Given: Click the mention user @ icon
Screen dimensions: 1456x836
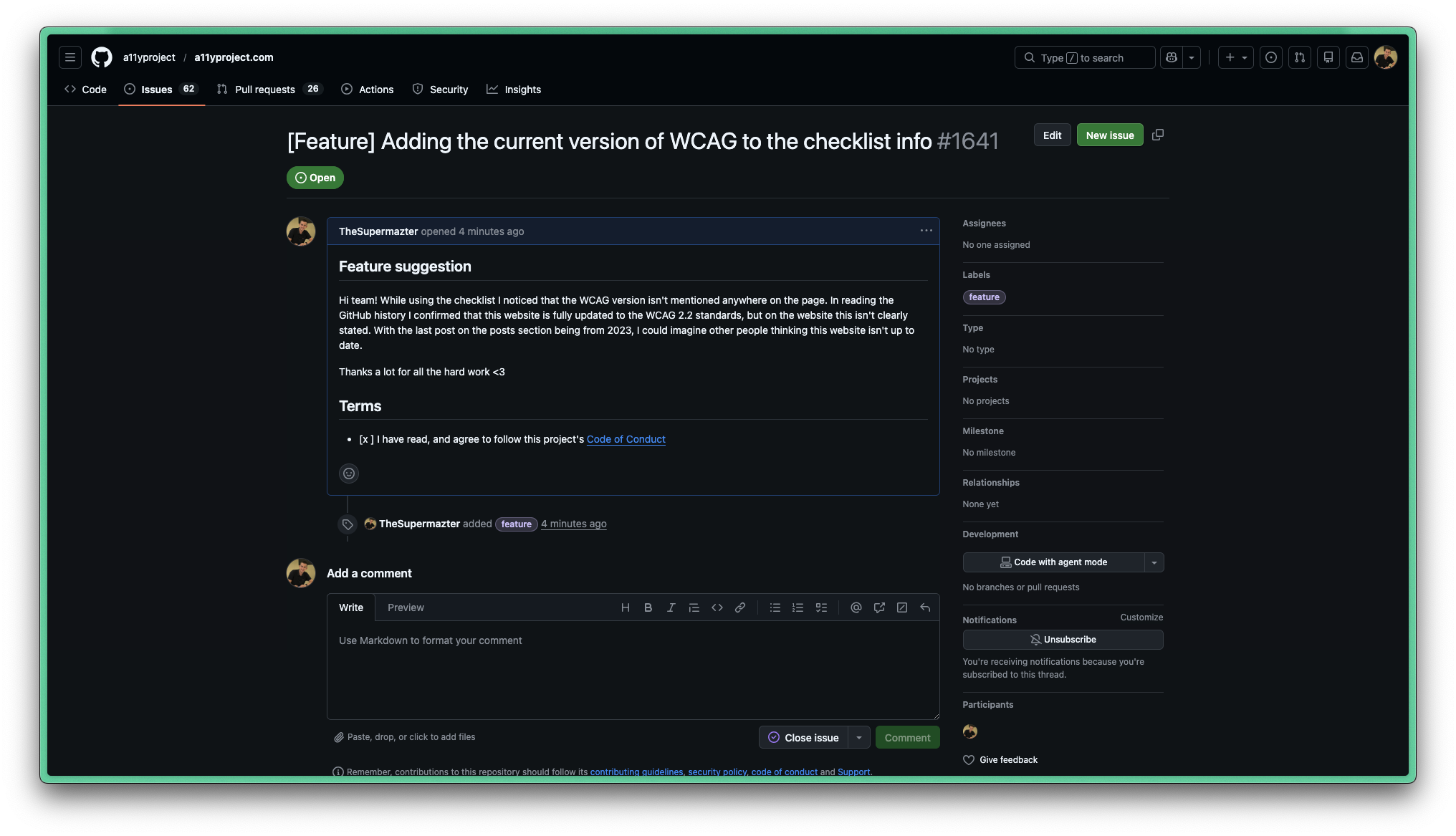Looking at the screenshot, I should point(856,607).
